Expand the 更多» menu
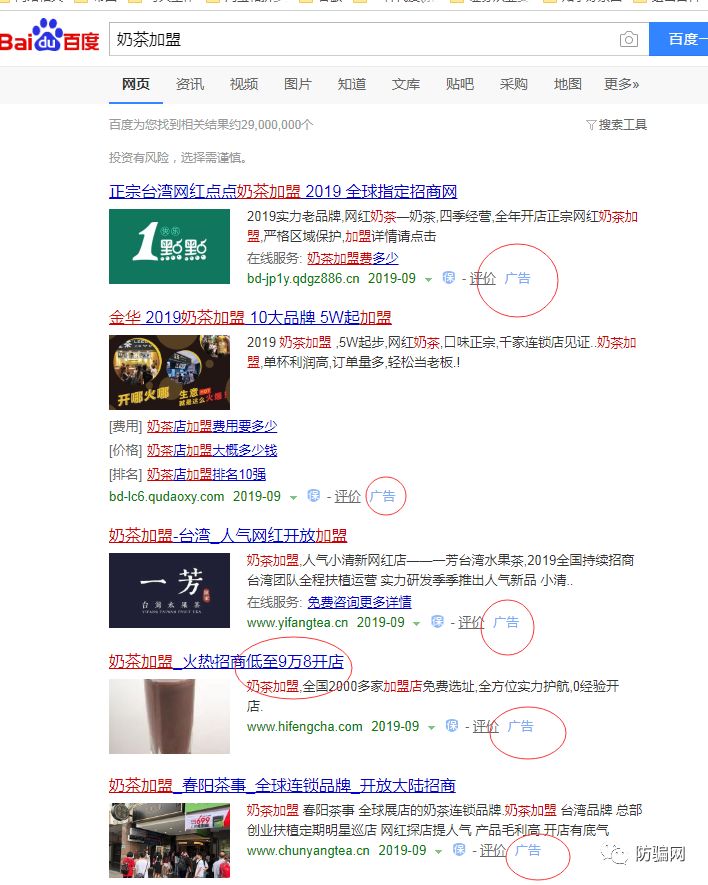This screenshot has height=885, width=708. click(x=622, y=84)
